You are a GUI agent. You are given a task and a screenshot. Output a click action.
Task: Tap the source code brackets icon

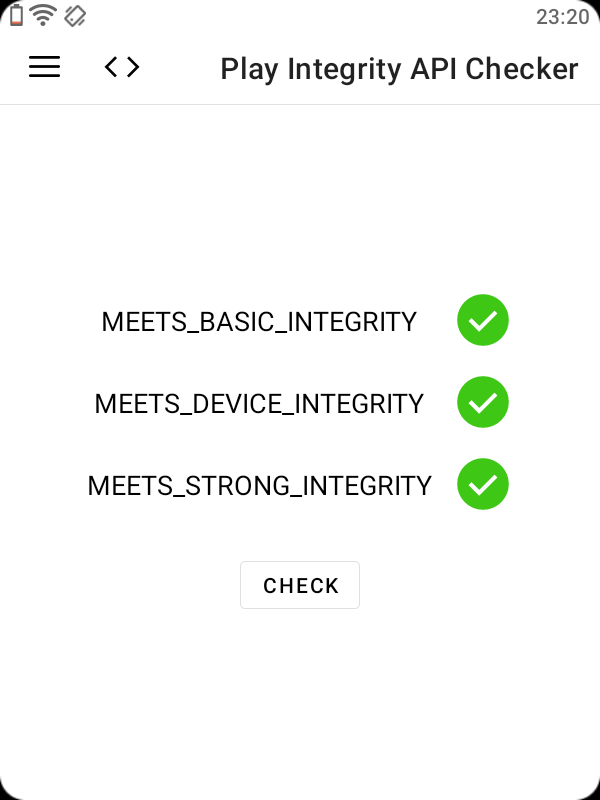click(122, 67)
